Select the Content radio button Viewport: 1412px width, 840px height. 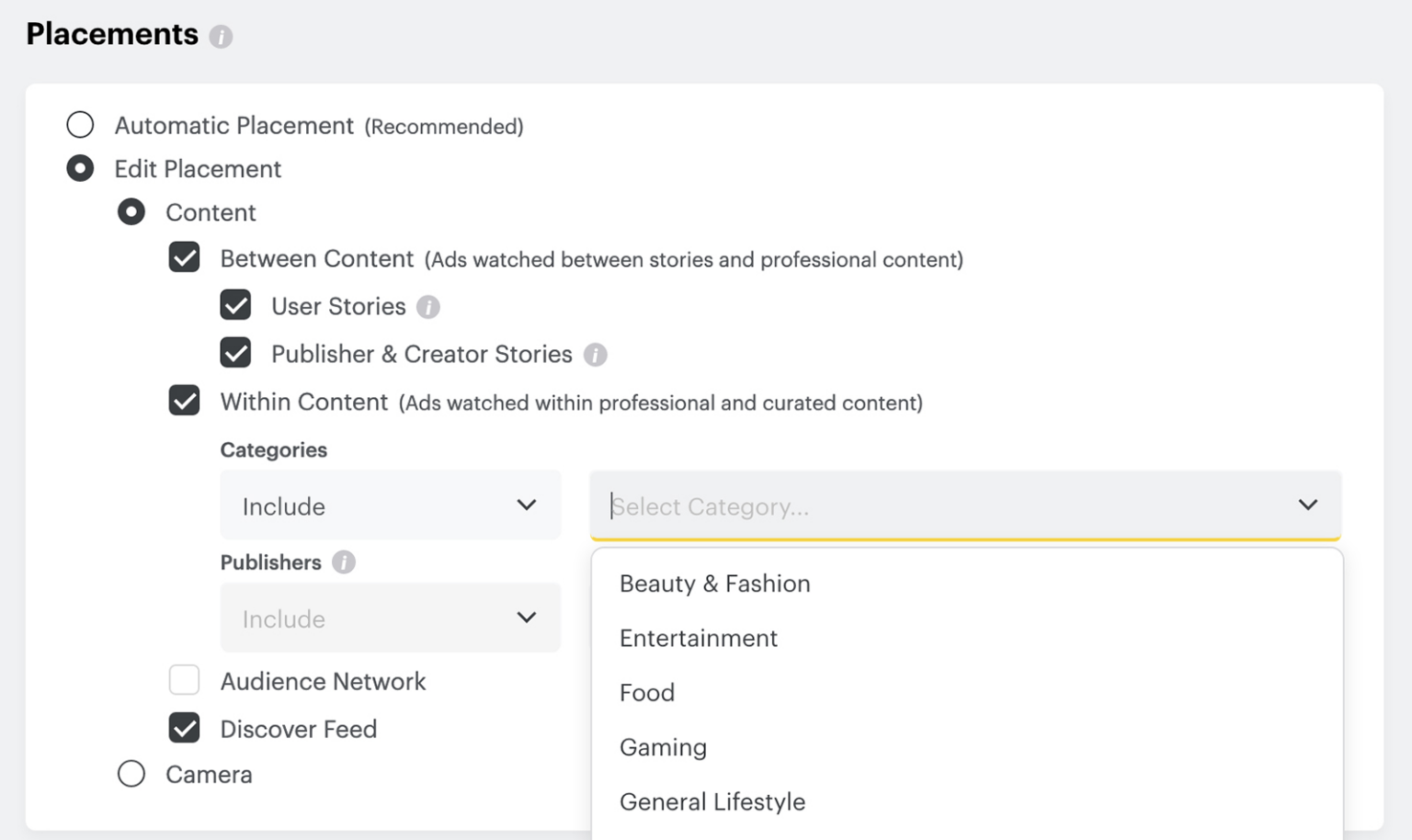point(131,212)
